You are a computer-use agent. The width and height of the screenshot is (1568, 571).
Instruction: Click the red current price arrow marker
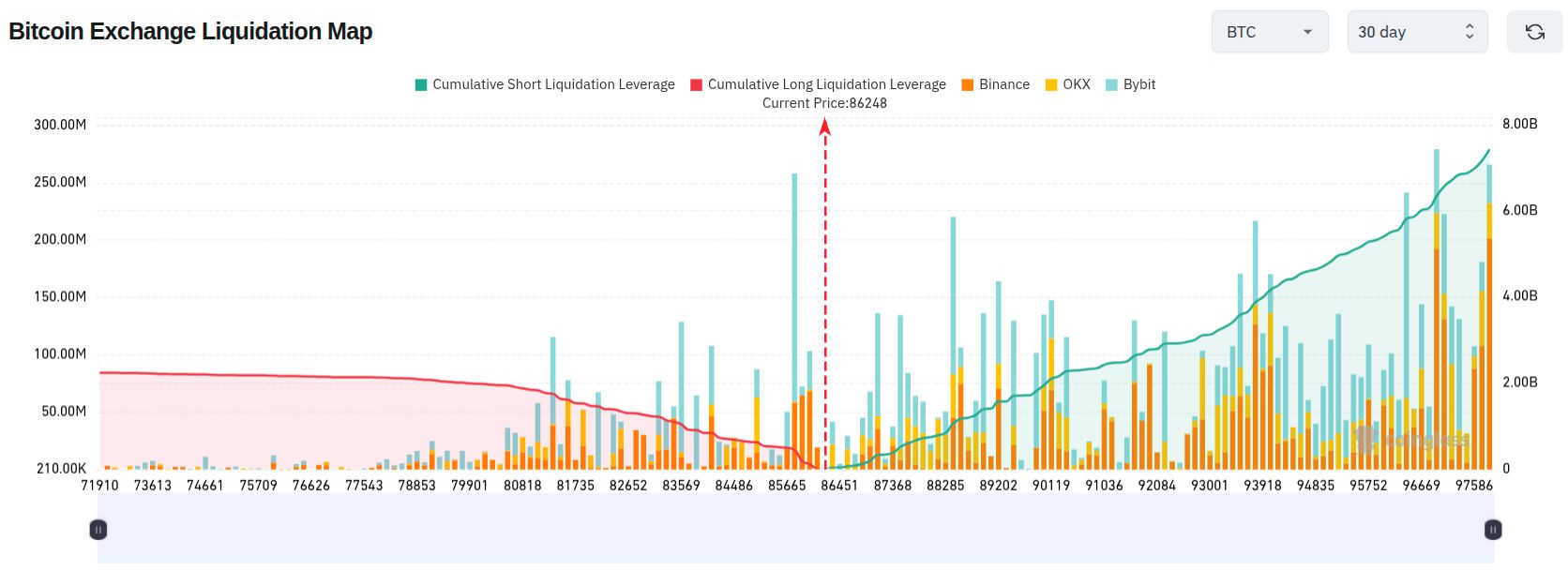click(825, 127)
